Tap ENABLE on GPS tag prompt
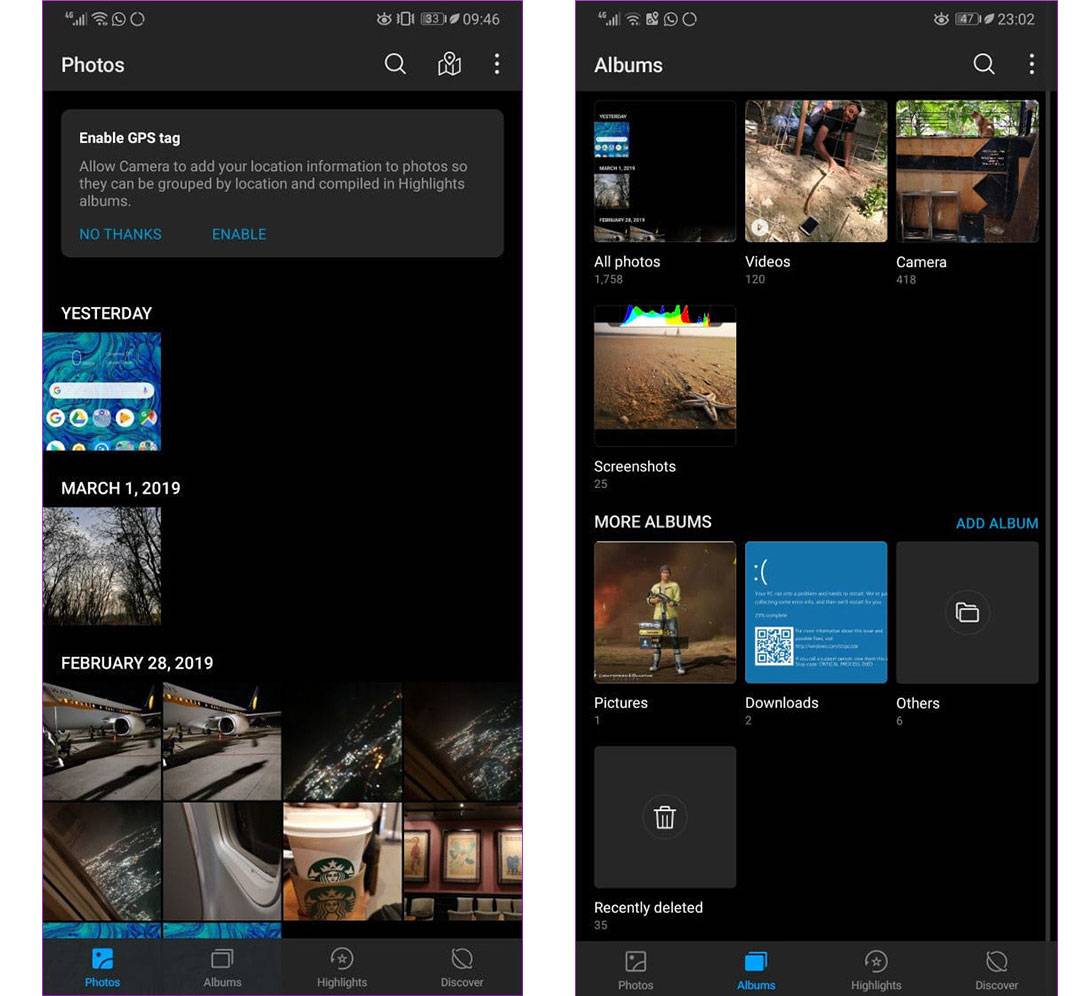Viewport: 1080px width, 996px height. point(239,234)
